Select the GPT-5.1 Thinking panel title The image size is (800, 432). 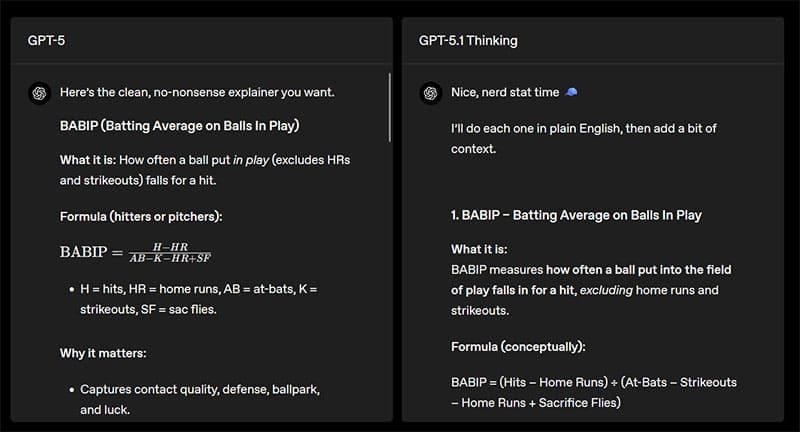tap(468, 41)
